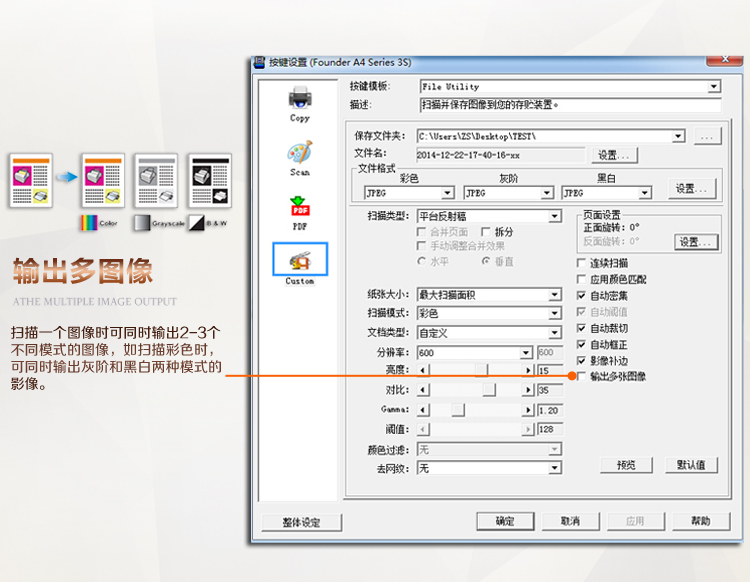The width and height of the screenshot is (750, 582).
Task: Expand the 分辨率 600 dropdown
Action: (x=526, y=353)
